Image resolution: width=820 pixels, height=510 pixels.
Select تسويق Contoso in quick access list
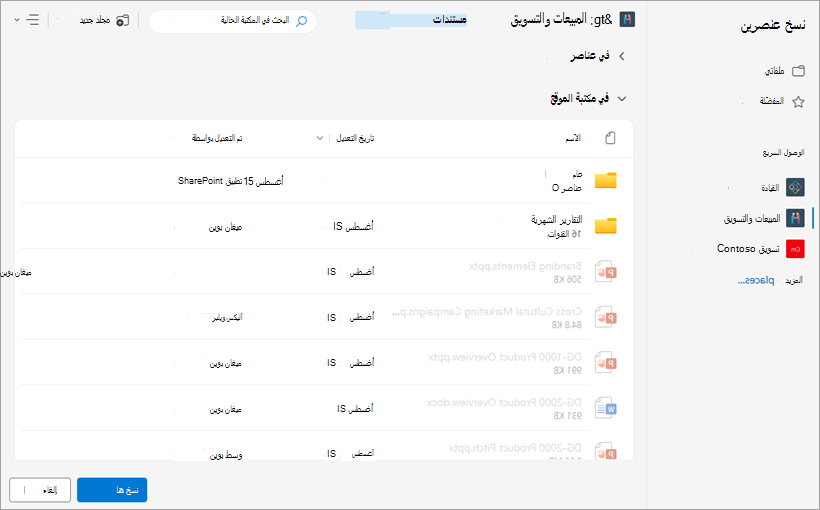748,249
